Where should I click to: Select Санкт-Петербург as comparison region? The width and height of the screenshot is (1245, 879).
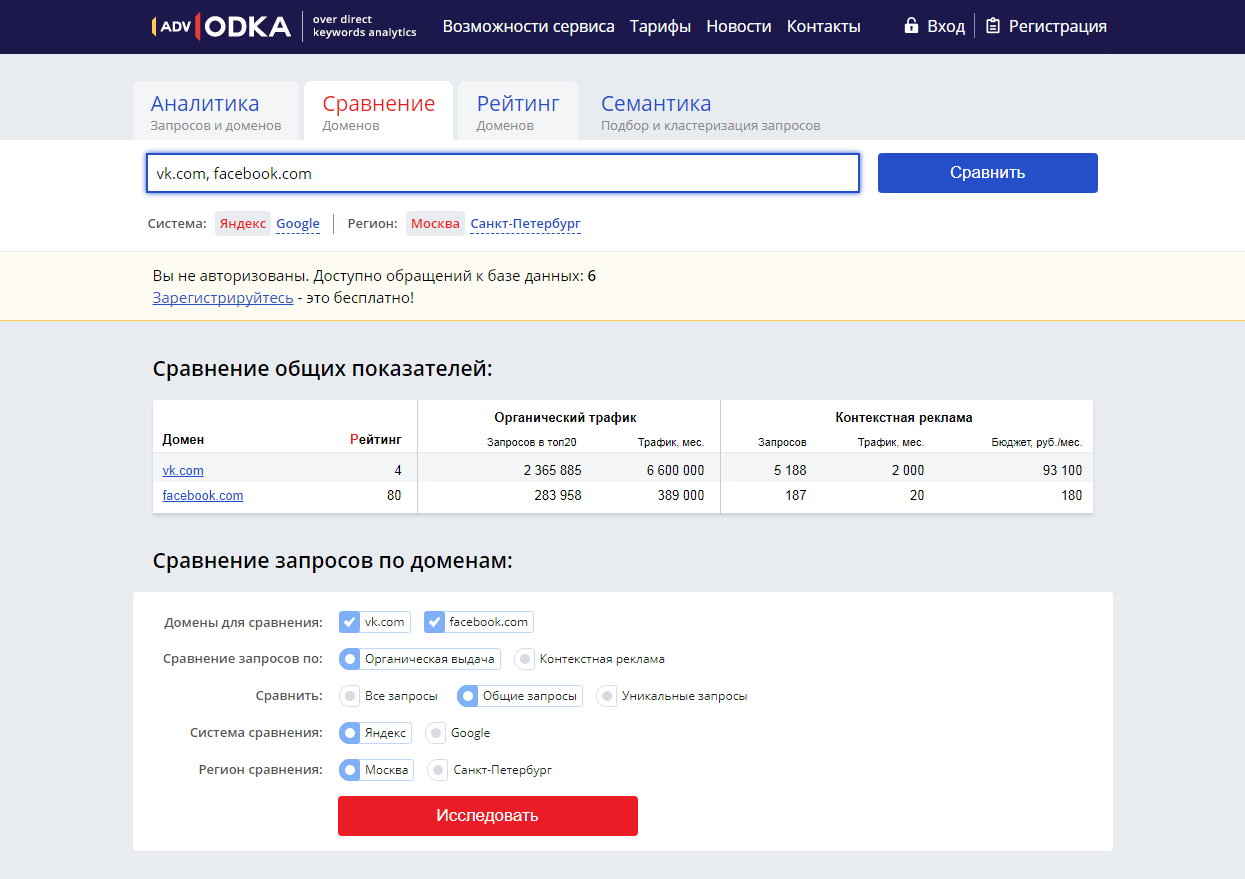[437, 769]
